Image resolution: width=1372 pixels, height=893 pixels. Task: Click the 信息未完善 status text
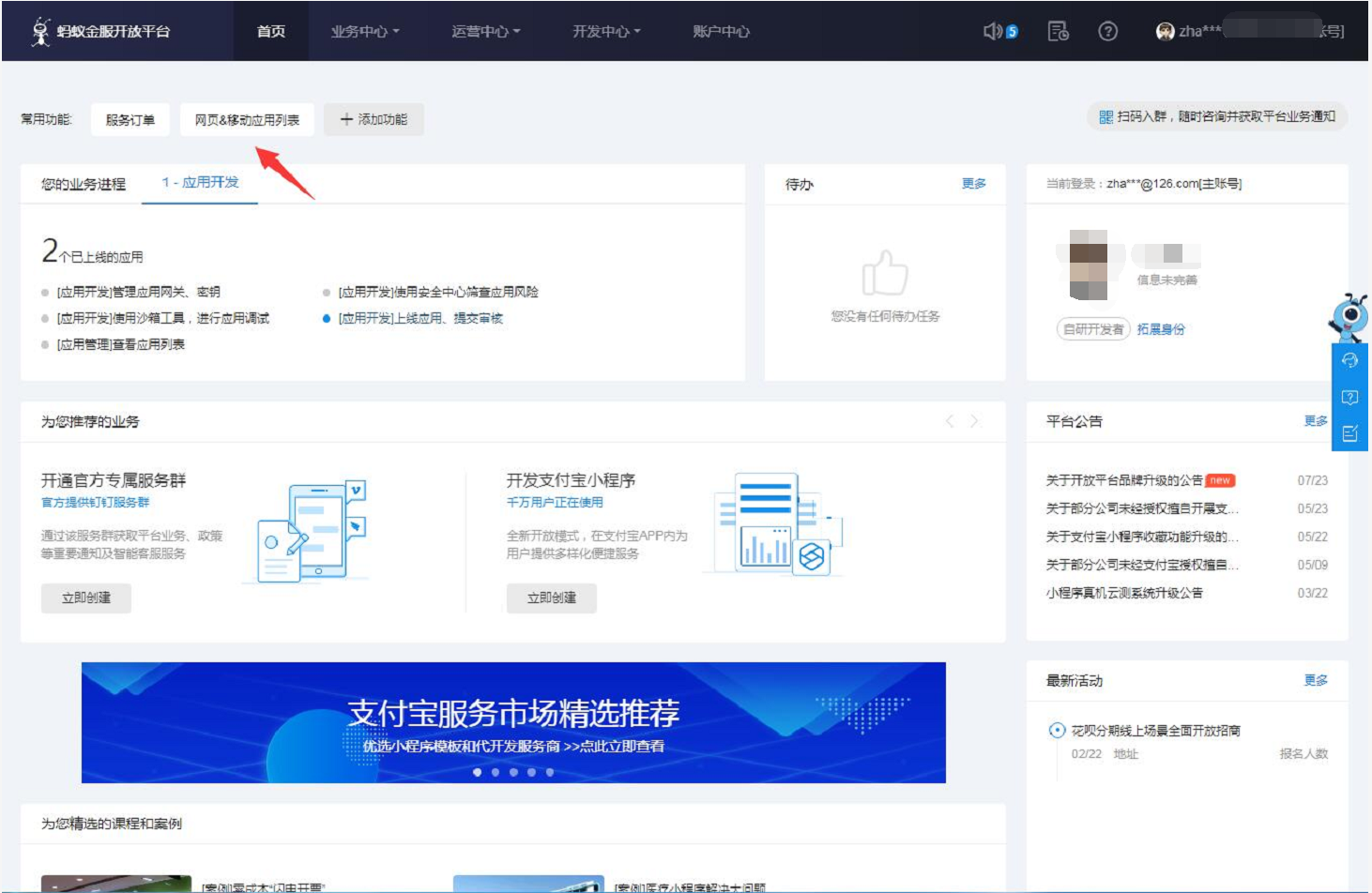(x=1166, y=280)
